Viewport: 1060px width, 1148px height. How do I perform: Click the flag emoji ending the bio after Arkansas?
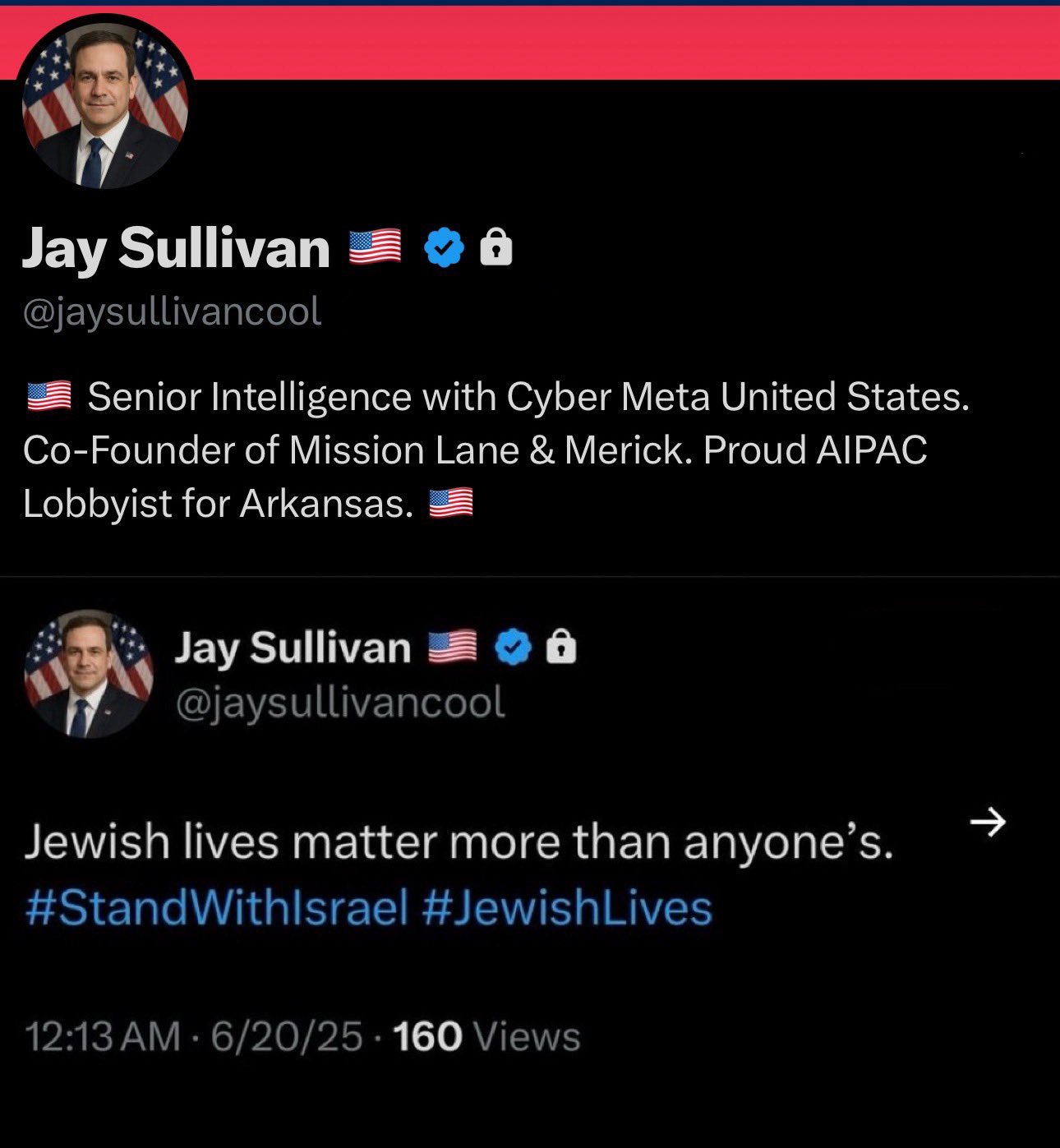coord(451,503)
